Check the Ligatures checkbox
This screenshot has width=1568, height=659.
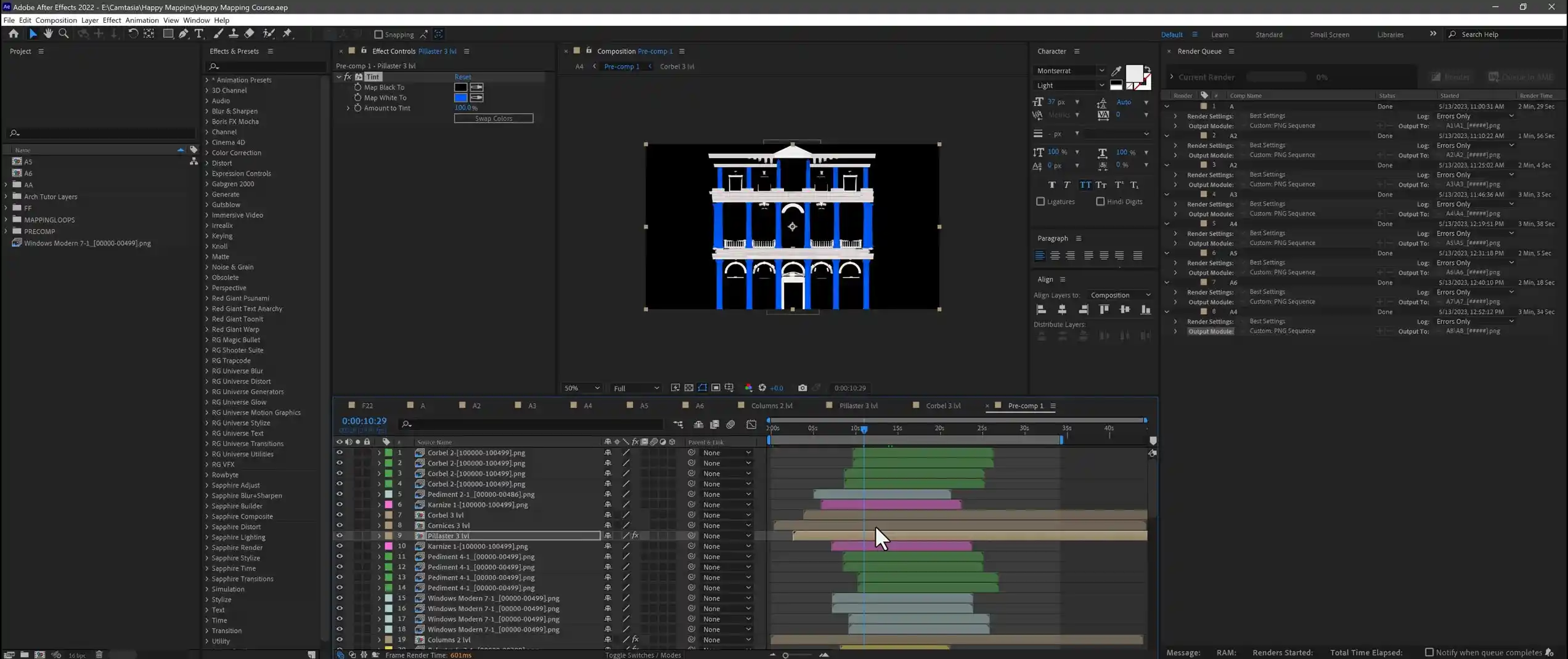[x=1040, y=201]
